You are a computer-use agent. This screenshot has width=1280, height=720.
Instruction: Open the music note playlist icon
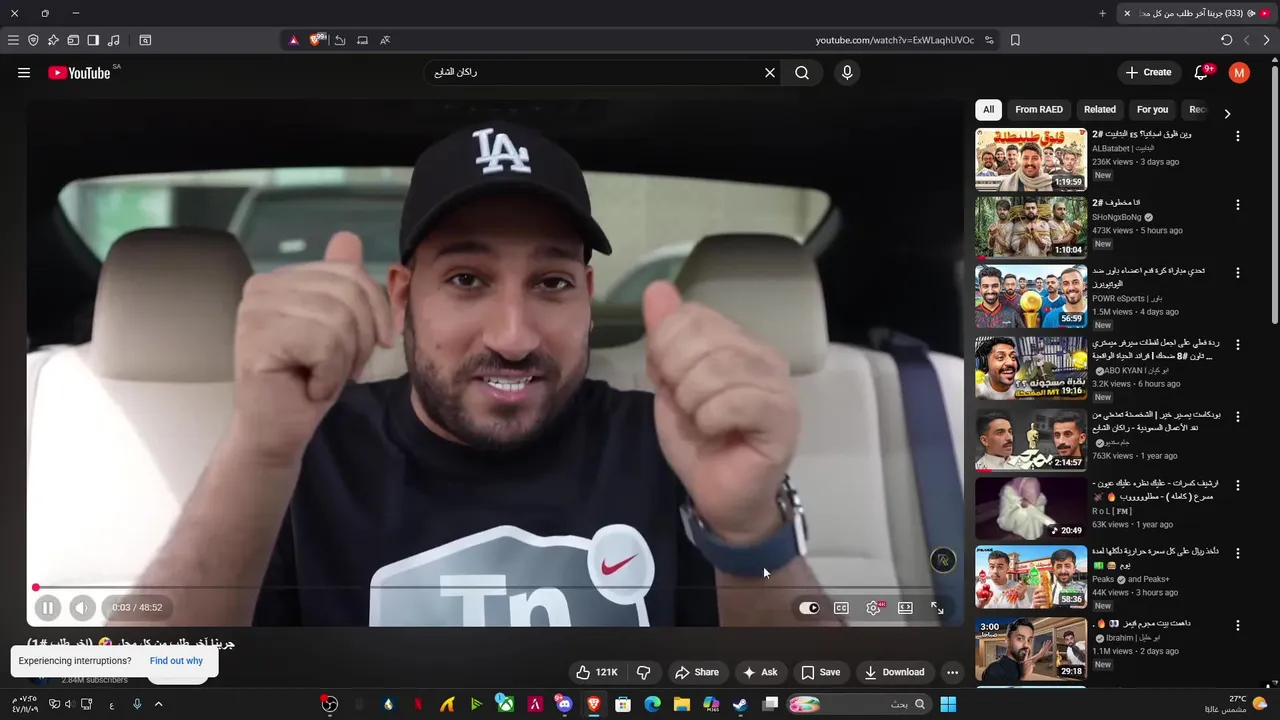(113, 40)
